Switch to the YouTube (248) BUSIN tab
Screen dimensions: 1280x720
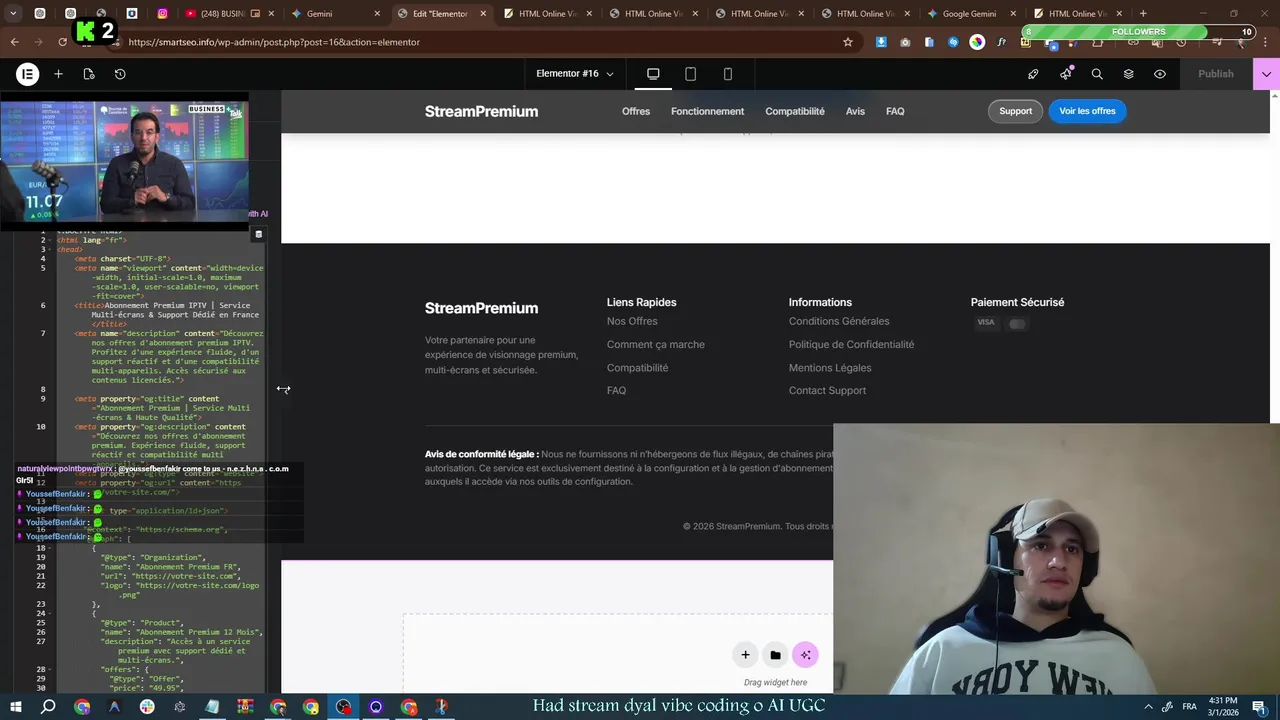point(230,14)
